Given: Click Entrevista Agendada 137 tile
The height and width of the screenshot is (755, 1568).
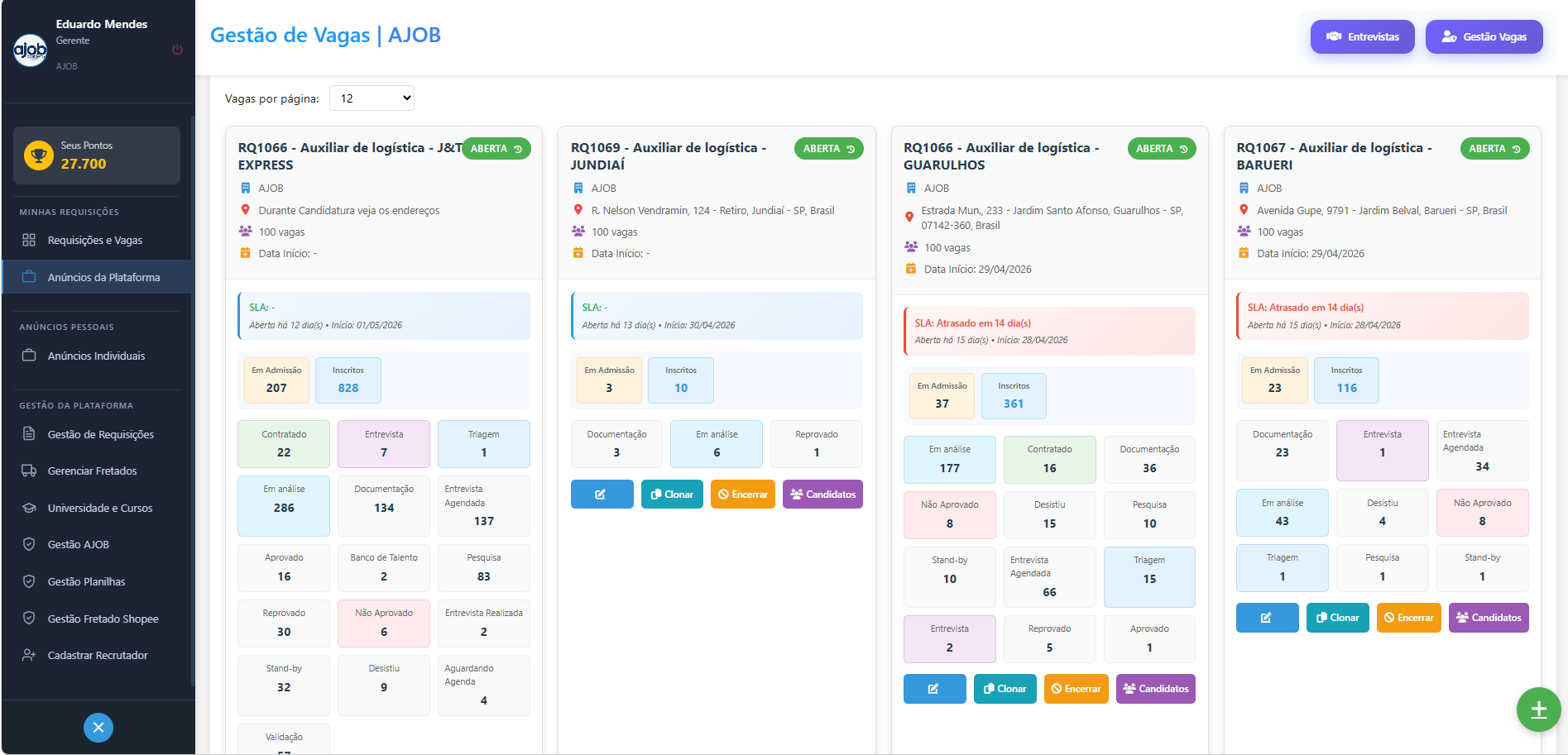Looking at the screenshot, I should pyautogui.click(x=483, y=506).
